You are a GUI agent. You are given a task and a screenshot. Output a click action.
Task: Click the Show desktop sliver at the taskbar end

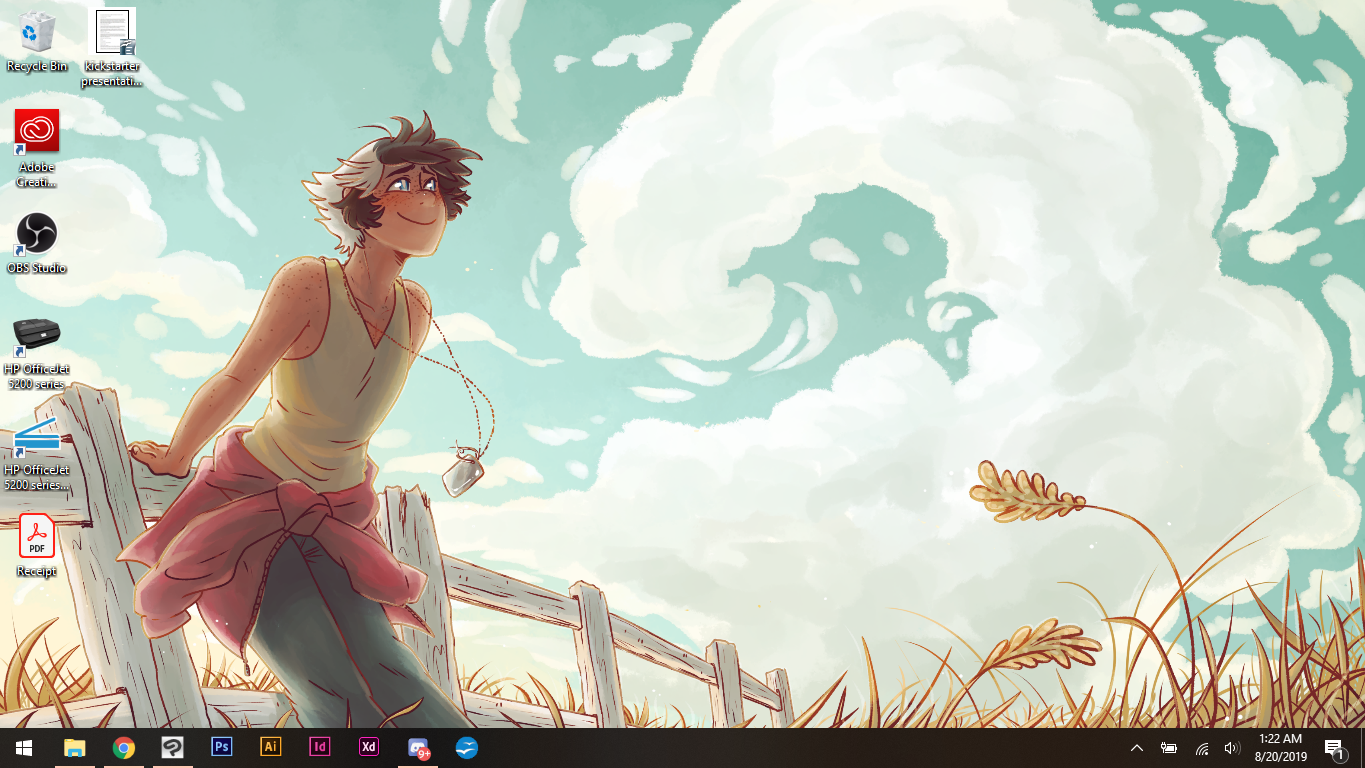[x=1362, y=748]
